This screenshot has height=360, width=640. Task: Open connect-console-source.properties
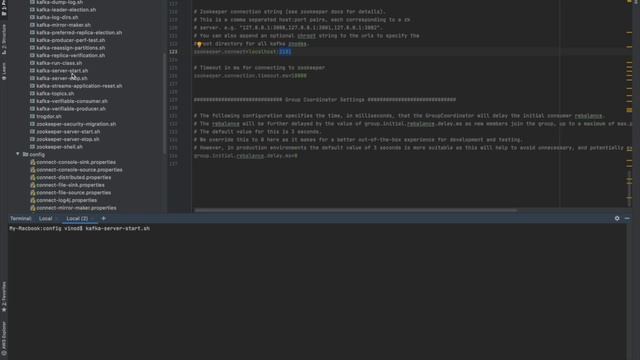pos(79,170)
